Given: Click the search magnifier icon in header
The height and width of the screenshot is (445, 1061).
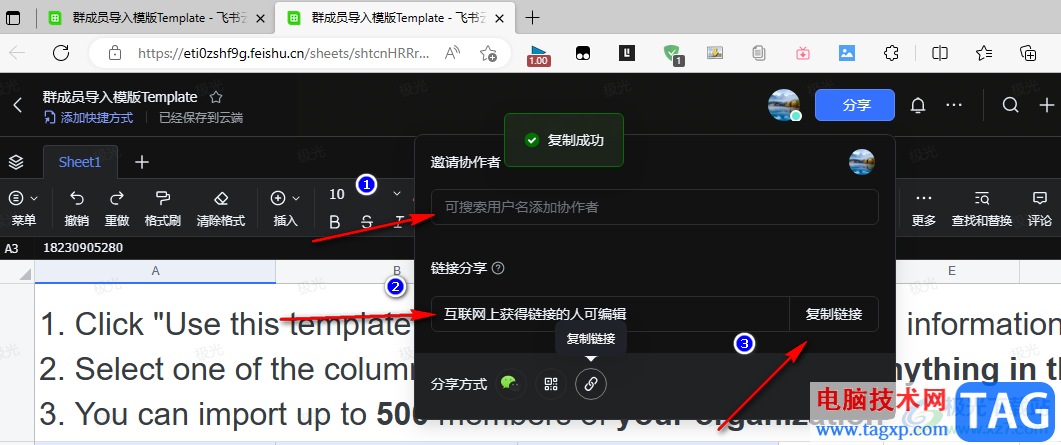Looking at the screenshot, I should point(1010,105).
